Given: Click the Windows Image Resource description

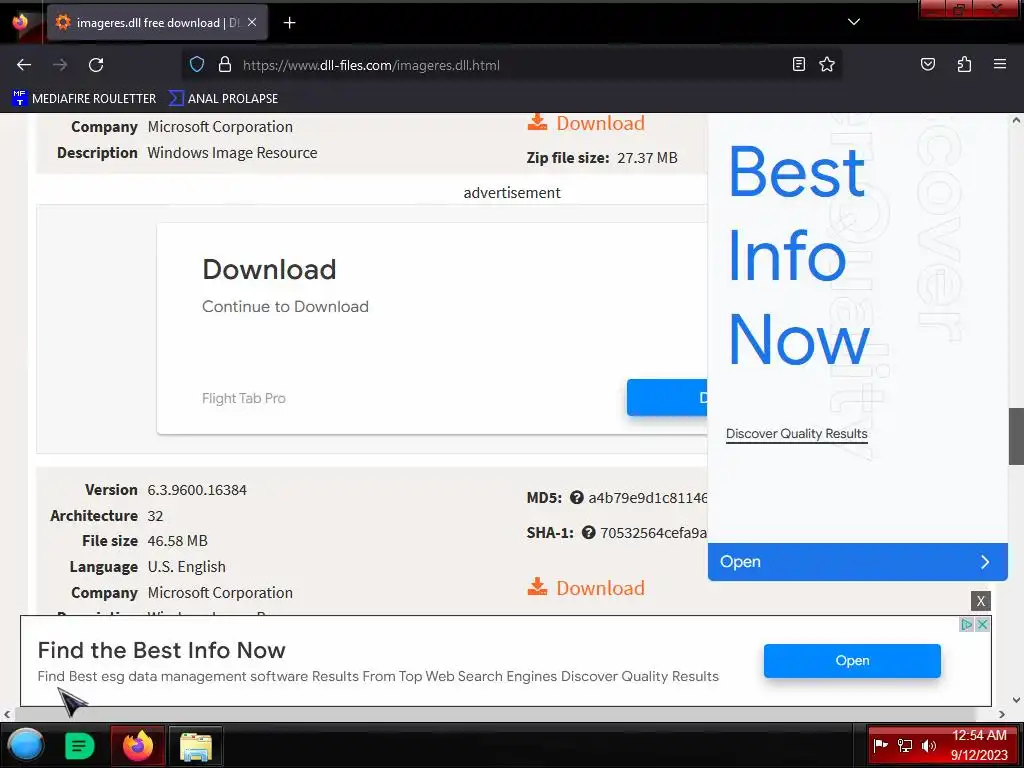Looking at the screenshot, I should [x=232, y=153].
